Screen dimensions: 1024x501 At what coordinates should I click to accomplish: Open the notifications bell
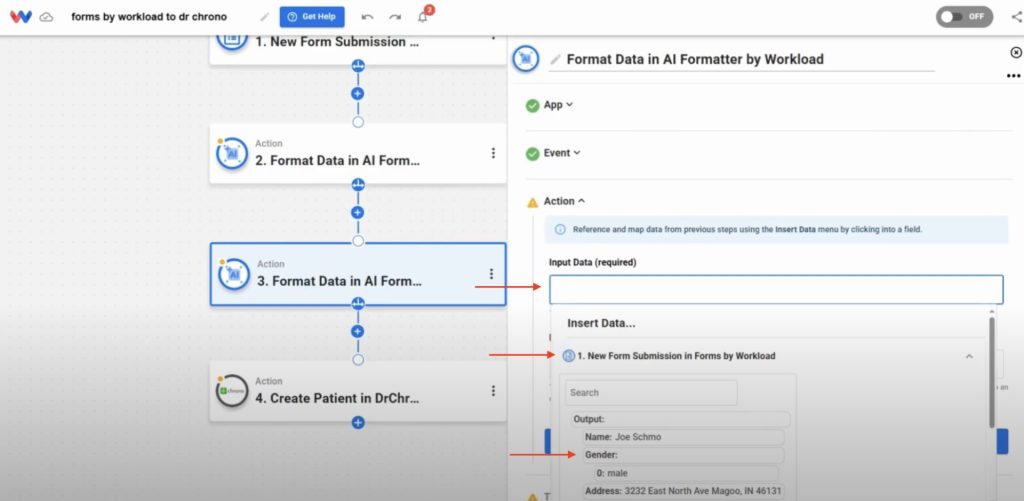click(x=423, y=17)
